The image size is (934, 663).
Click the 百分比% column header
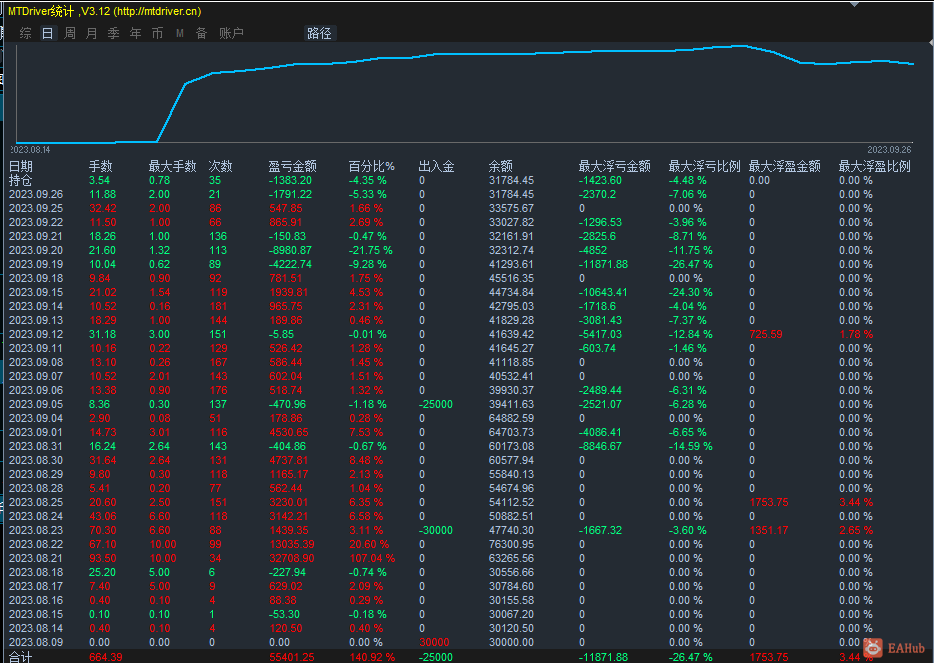pyautogui.click(x=372, y=166)
